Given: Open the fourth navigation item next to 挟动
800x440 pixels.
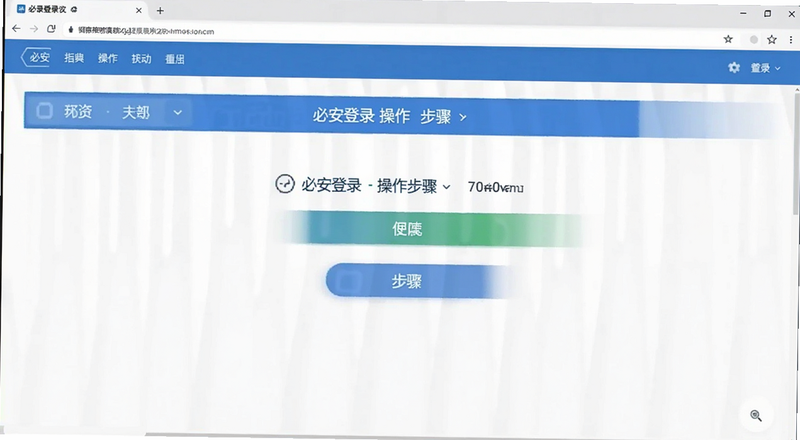Looking at the screenshot, I should click(175, 59).
